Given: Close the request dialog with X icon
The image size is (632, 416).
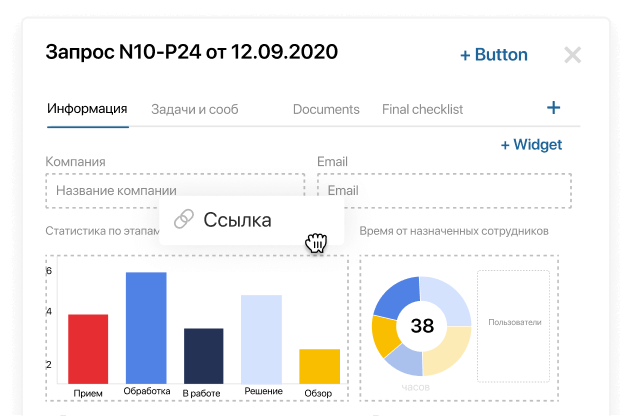Looking at the screenshot, I should (x=573, y=55).
